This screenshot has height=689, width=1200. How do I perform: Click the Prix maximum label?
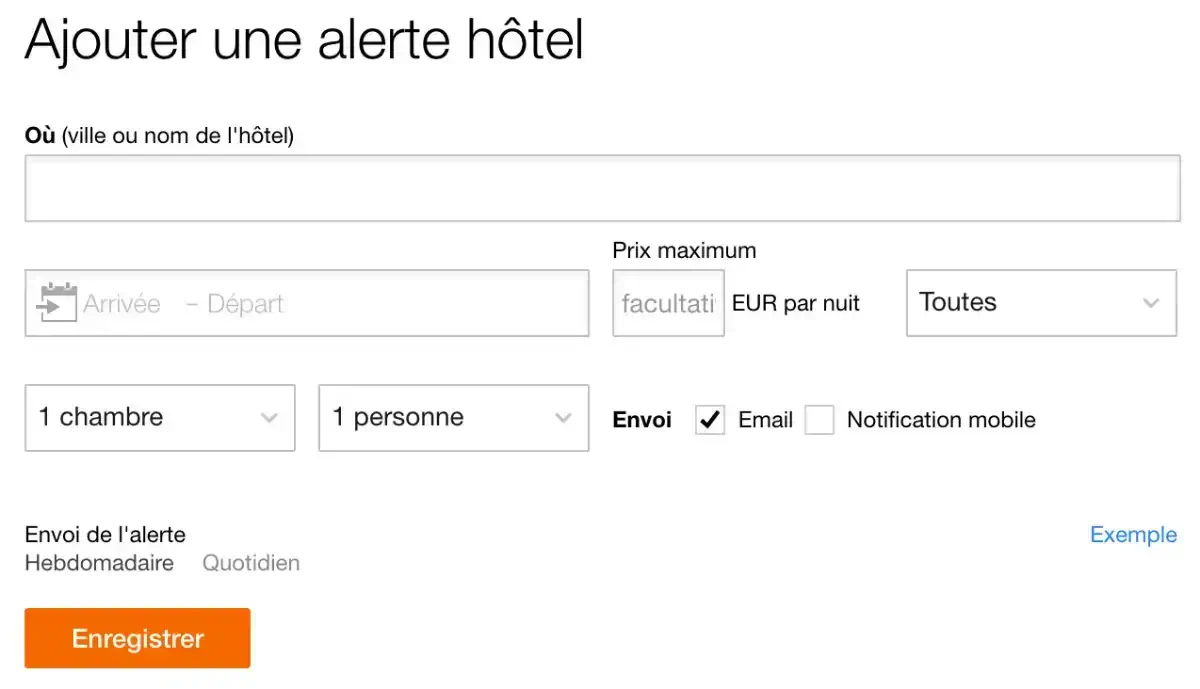684,251
